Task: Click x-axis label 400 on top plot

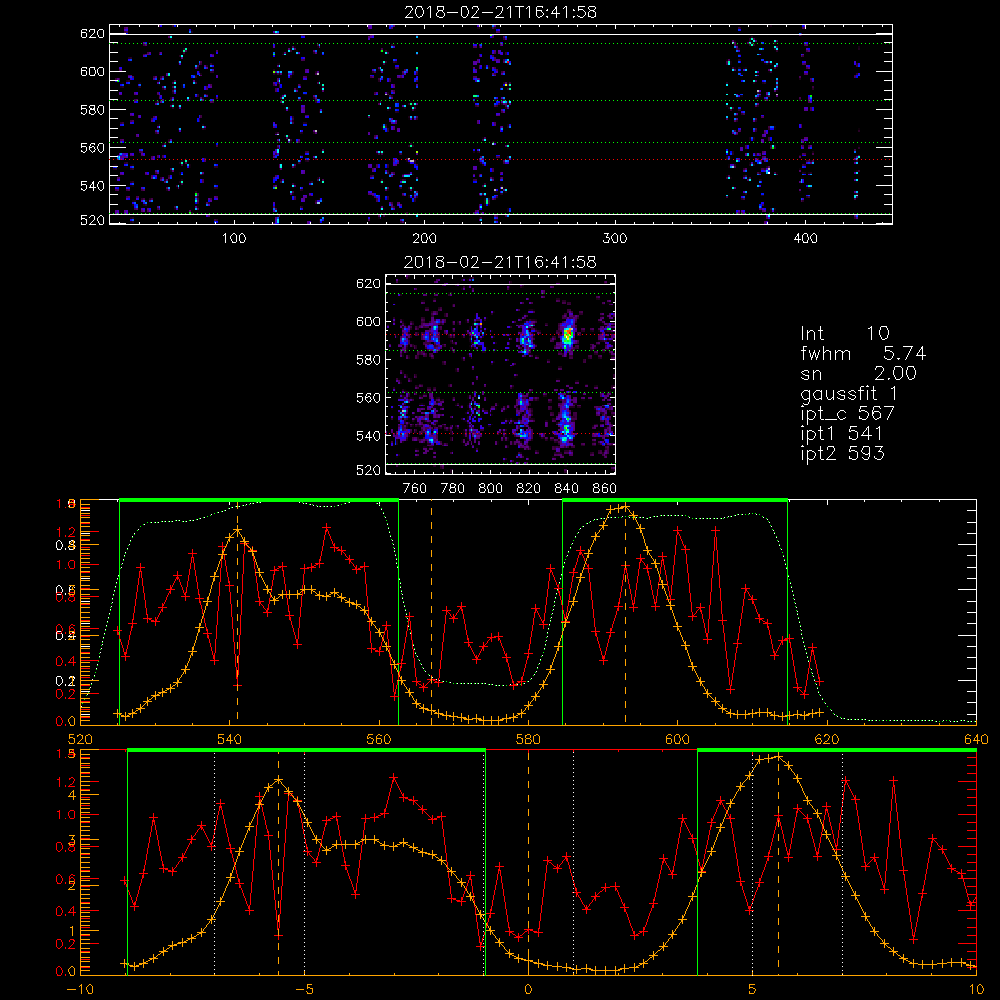Action: (x=805, y=239)
